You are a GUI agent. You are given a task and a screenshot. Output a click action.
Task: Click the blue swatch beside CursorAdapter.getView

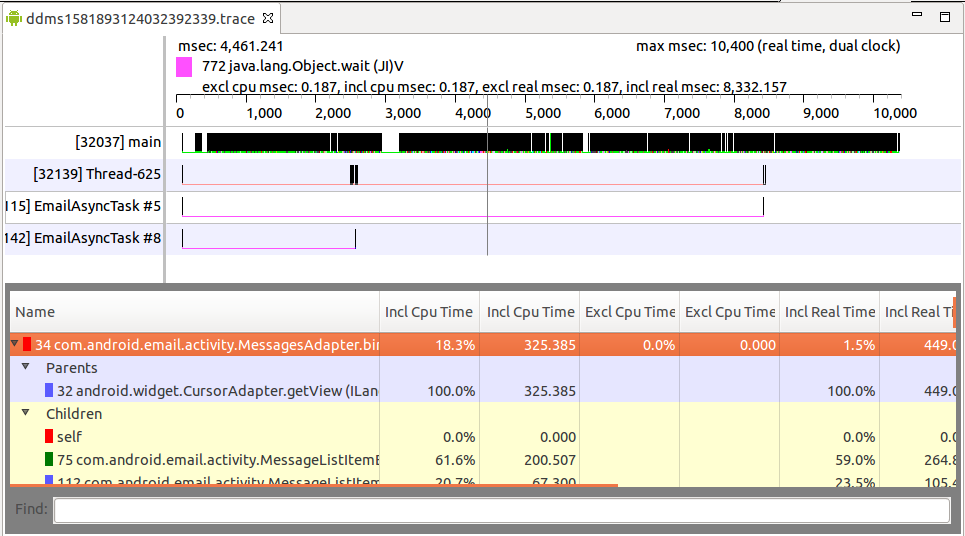[x=49, y=390]
